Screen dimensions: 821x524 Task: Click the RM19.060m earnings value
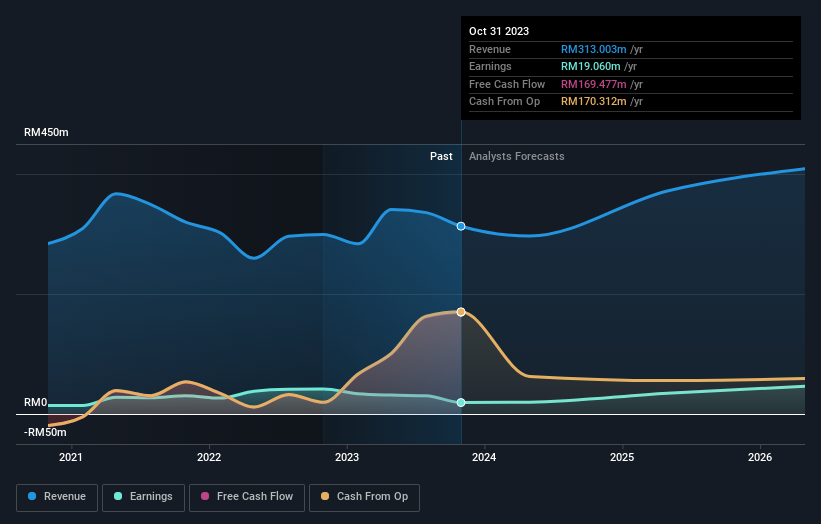tap(591, 66)
